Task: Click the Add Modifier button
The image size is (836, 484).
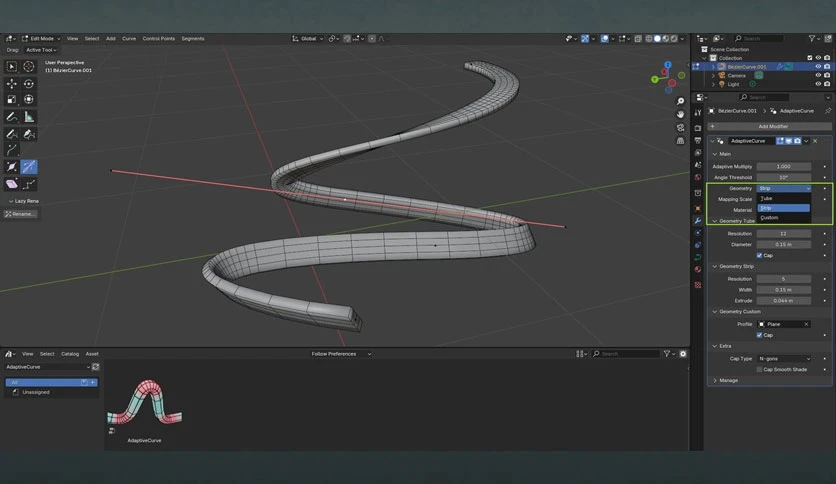Action: click(x=770, y=126)
